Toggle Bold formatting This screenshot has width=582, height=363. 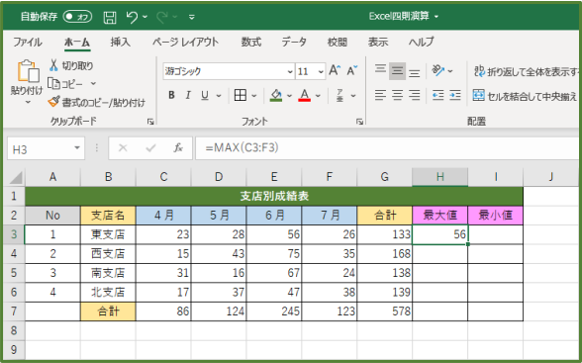click(171, 95)
